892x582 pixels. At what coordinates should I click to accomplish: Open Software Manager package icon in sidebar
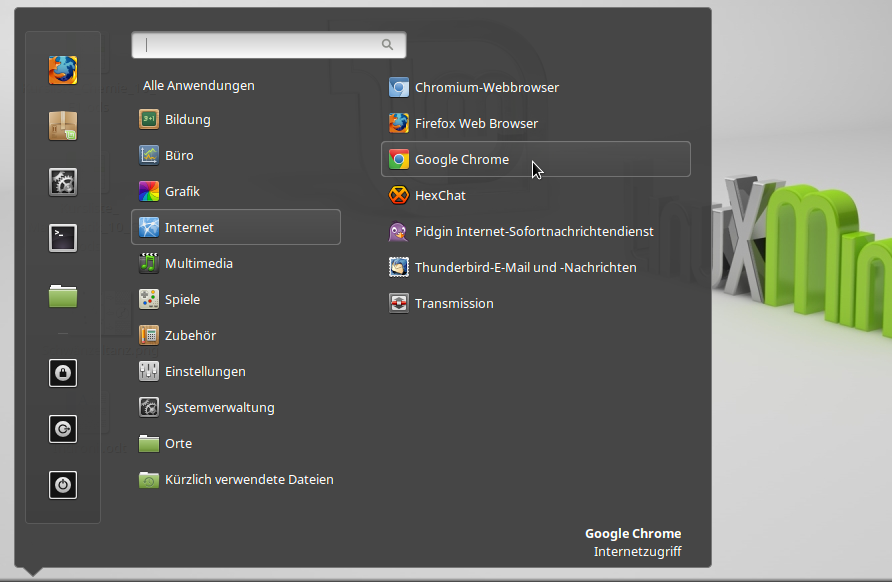tap(63, 126)
